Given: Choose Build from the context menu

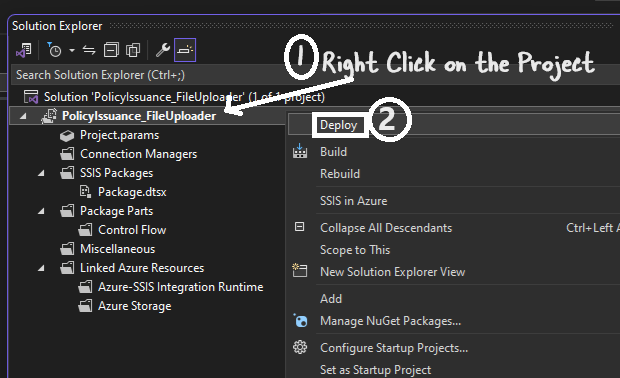Looking at the screenshot, I should pyautogui.click(x=333, y=152).
